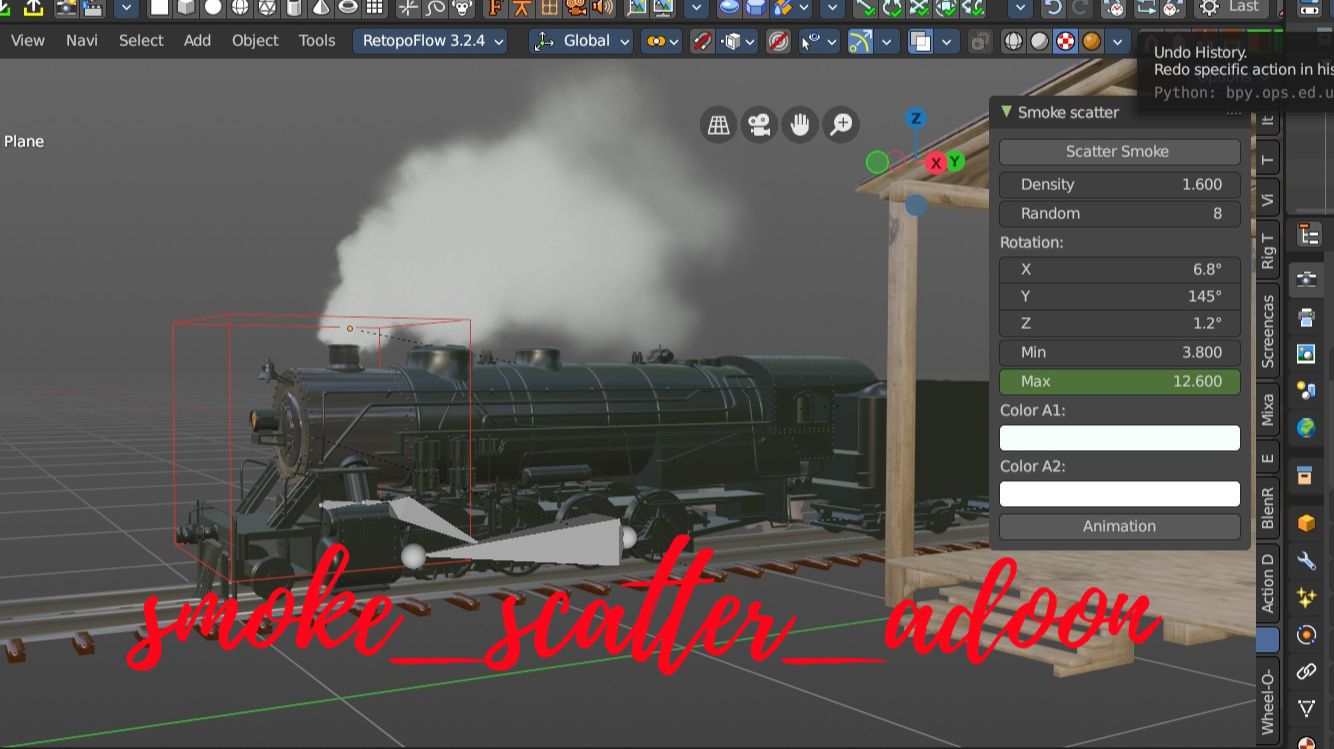1334x749 pixels.
Task: Open gizmo options dropdown arrow
Action: tap(886, 42)
